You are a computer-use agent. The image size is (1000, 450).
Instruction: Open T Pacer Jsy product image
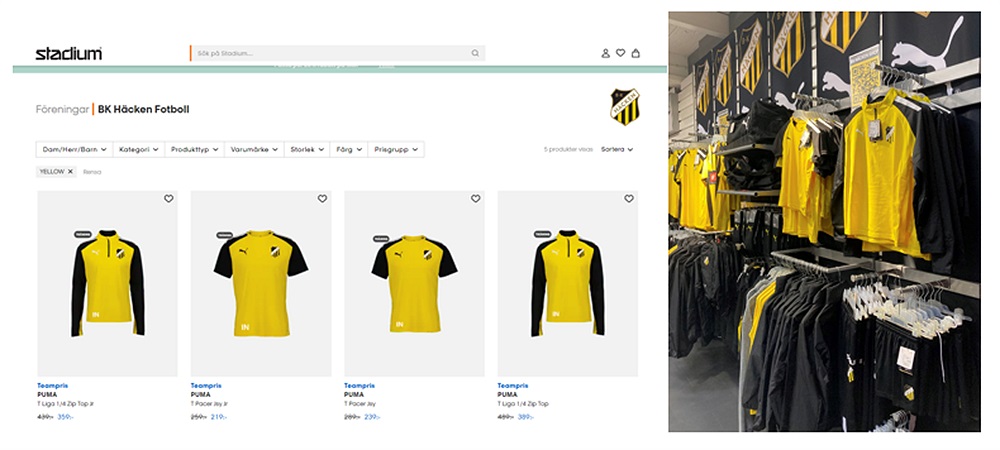[415, 283]
